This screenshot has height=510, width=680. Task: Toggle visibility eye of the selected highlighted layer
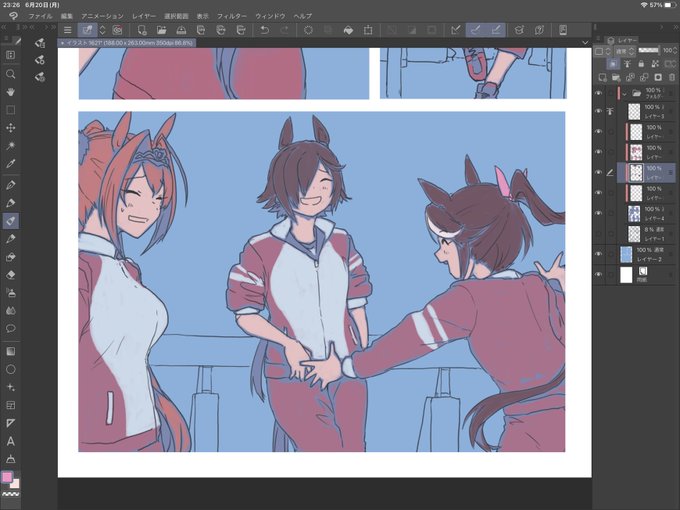coord(599,173)
